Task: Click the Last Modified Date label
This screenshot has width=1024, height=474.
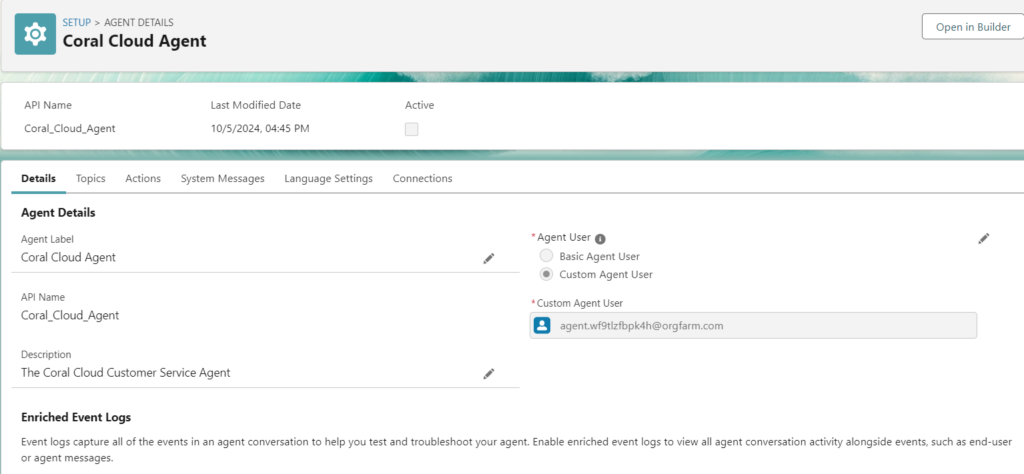Action: 256,105
